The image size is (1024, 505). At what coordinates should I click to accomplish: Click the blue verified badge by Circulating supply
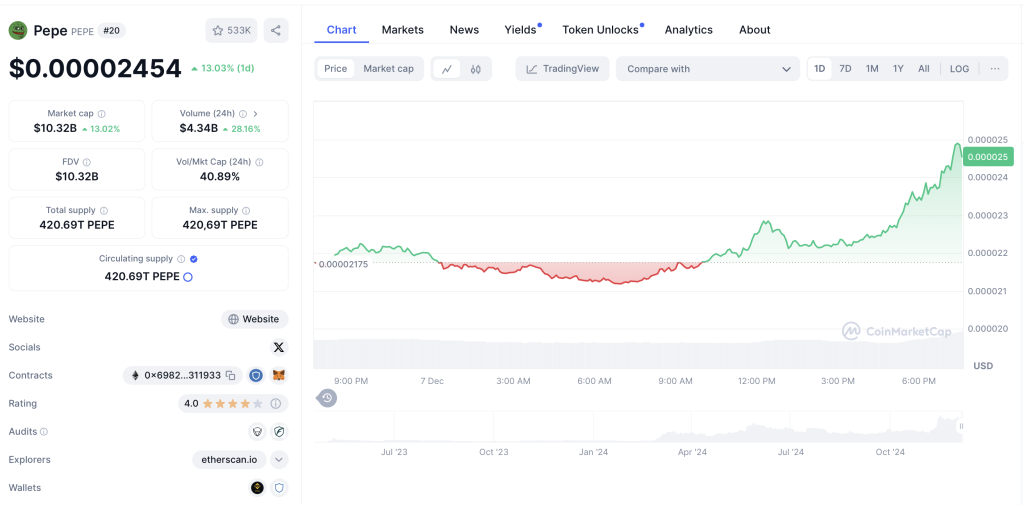pos(194,259)
